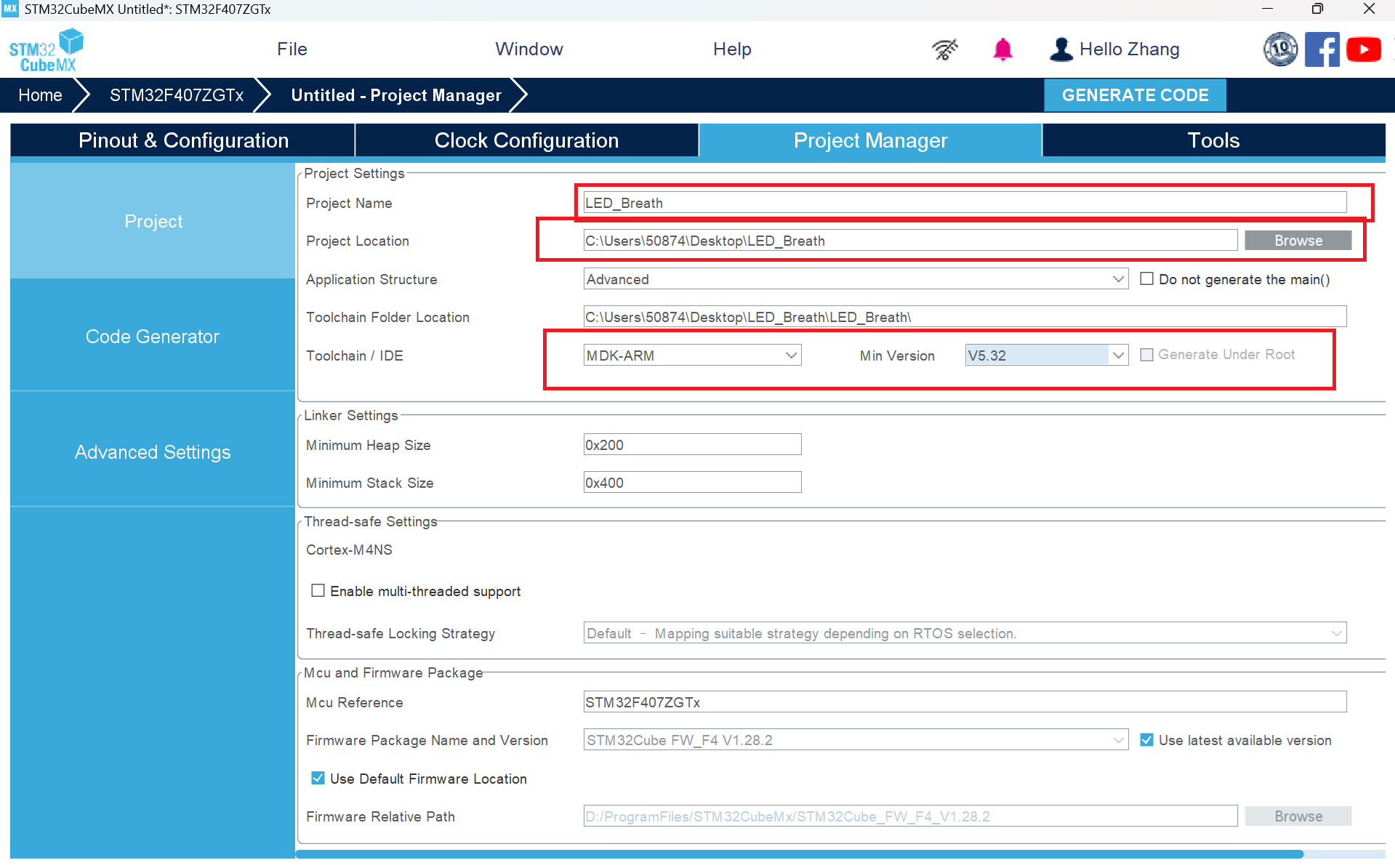Click the Mcu Reference field

click(965, 702)
